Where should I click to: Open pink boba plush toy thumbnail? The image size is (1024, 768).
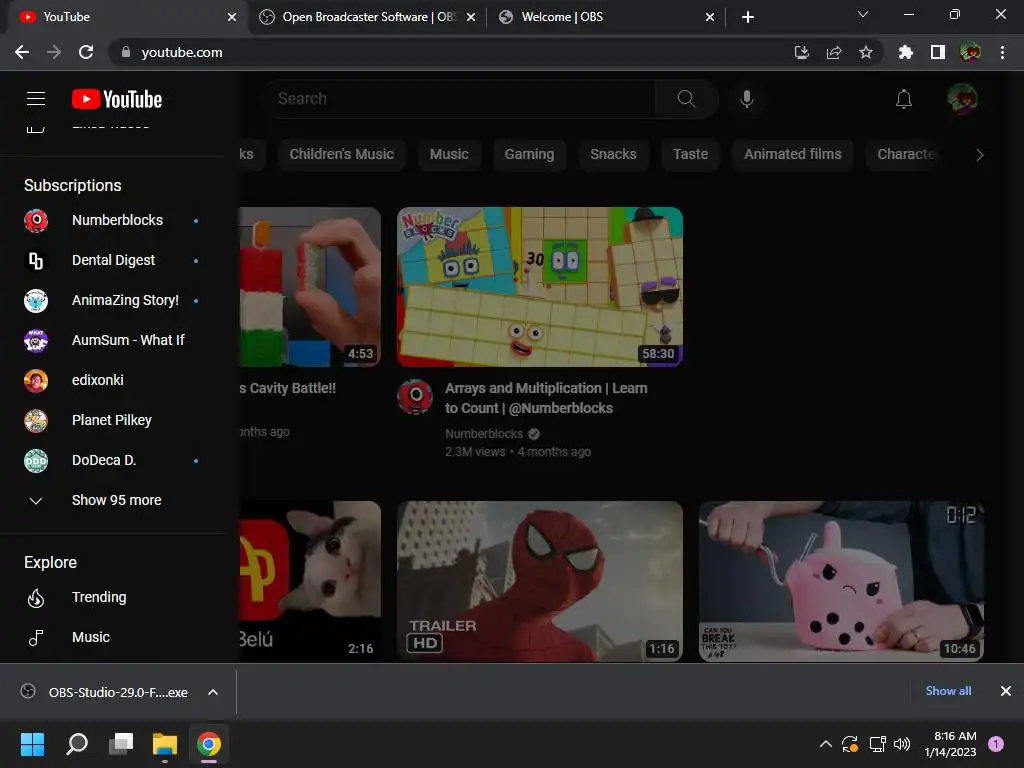841,581
